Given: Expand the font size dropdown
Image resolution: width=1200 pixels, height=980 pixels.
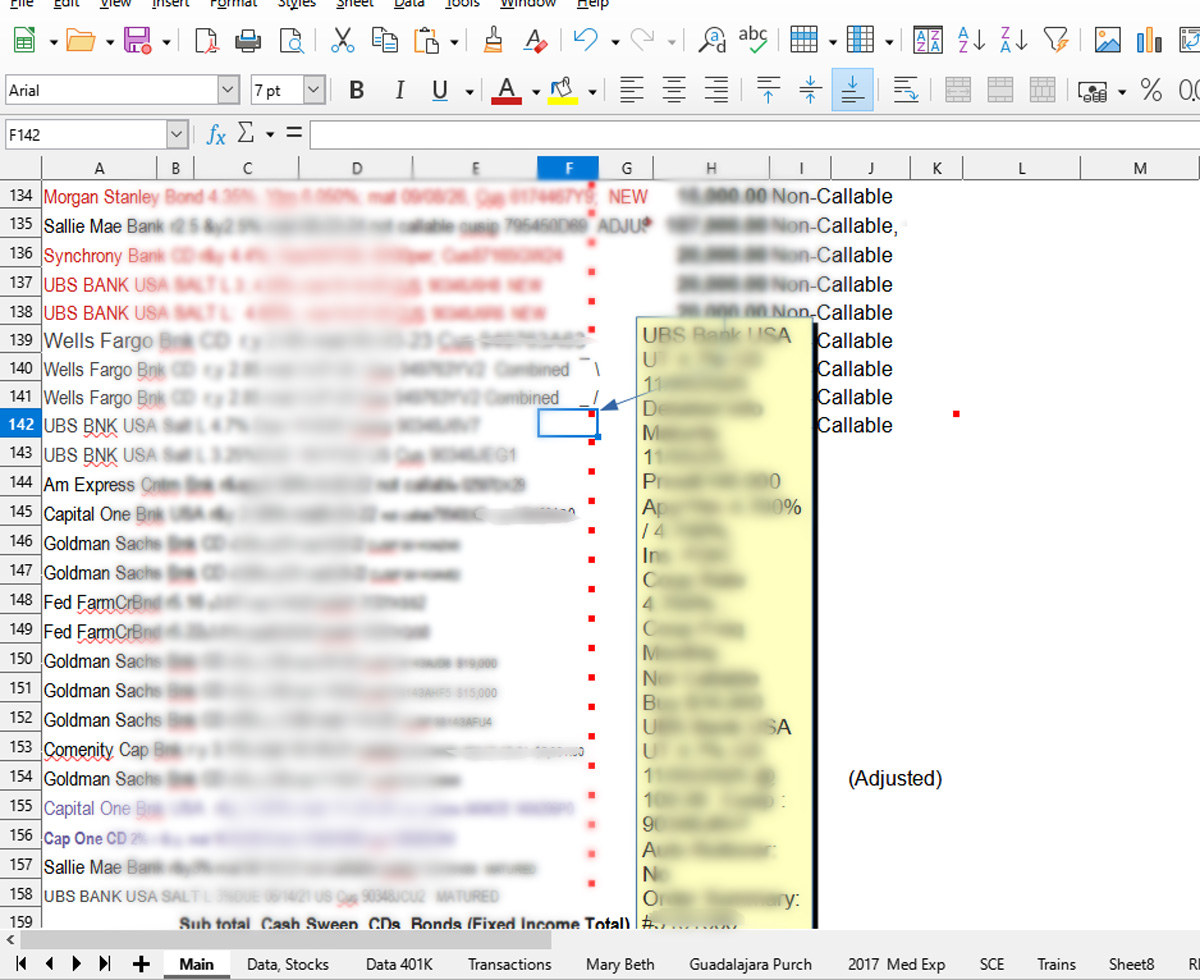Looking at the screenshot, I should [x=314, y=91].
